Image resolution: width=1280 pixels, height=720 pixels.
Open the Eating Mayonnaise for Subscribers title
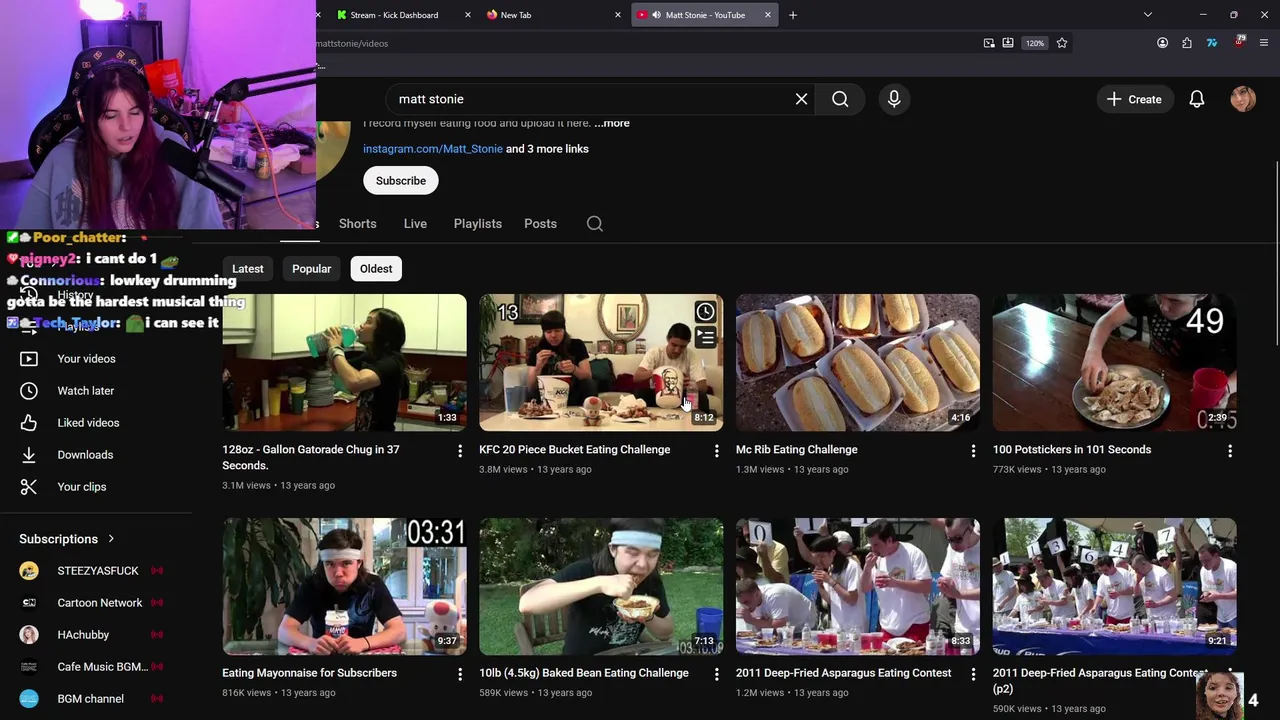(309, 673)
